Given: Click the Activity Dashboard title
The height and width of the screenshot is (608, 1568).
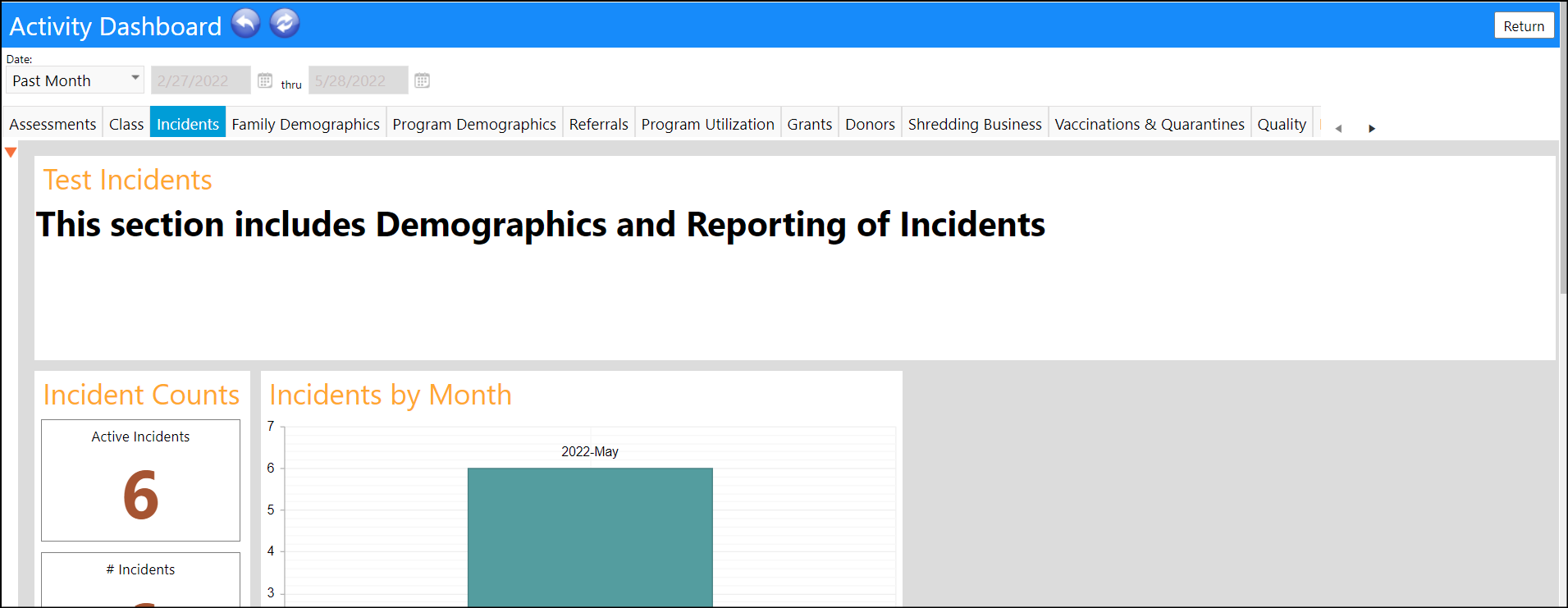Looking at the screenshot, I should 116,26.
